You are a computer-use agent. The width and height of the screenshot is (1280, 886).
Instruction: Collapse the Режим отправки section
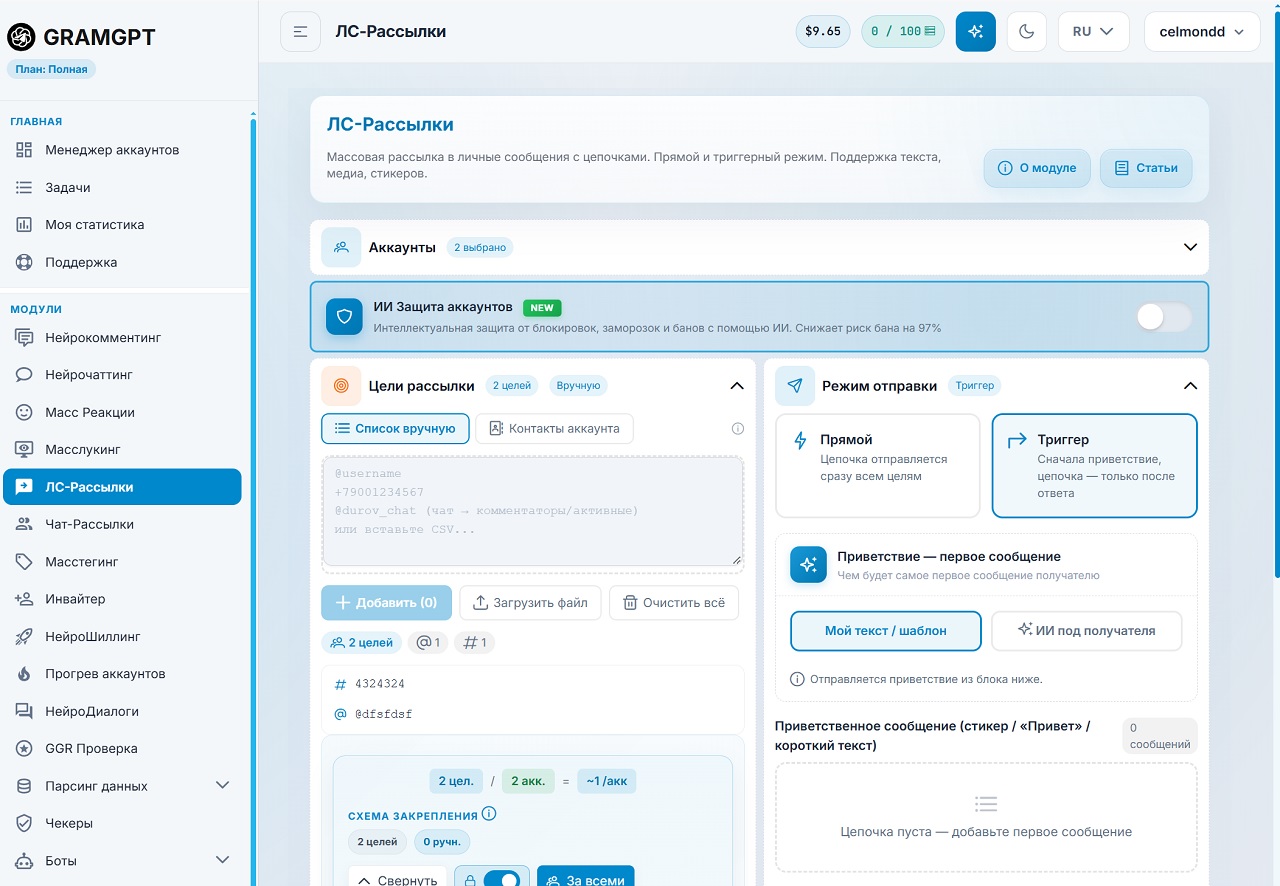click(1190, 386)
